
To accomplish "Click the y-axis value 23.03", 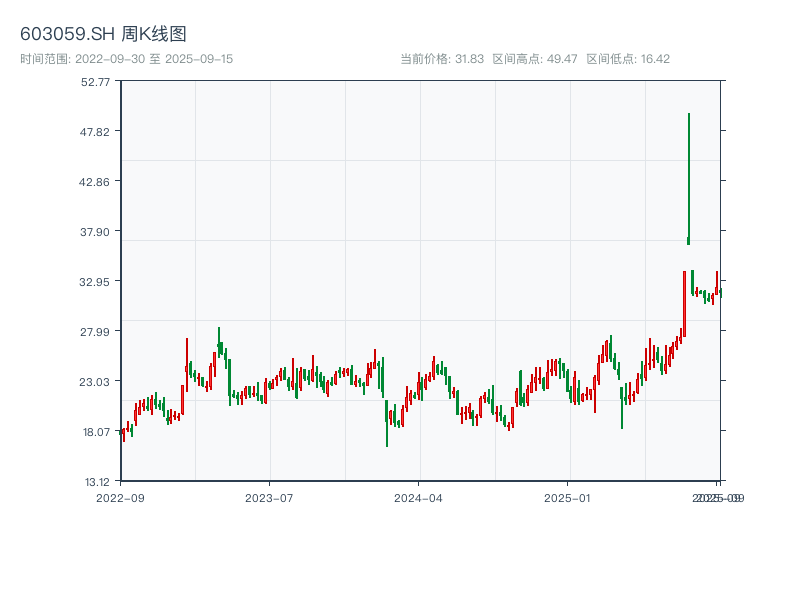I will click(95, 382).
